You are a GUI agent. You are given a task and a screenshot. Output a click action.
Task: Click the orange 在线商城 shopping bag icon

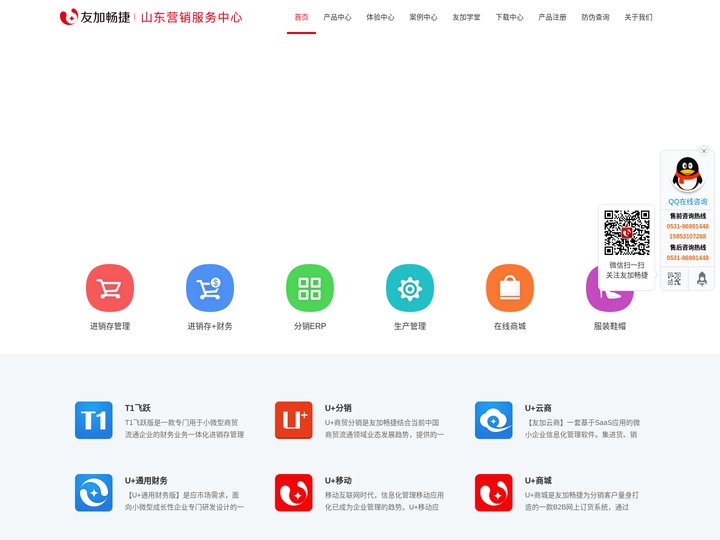click(510, 288)
